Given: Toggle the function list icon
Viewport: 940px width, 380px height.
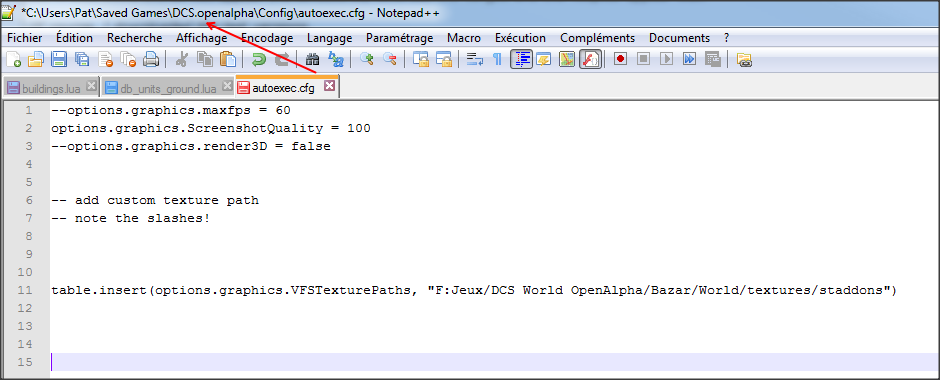Looking at the screenshot, I should click(590, 59).
